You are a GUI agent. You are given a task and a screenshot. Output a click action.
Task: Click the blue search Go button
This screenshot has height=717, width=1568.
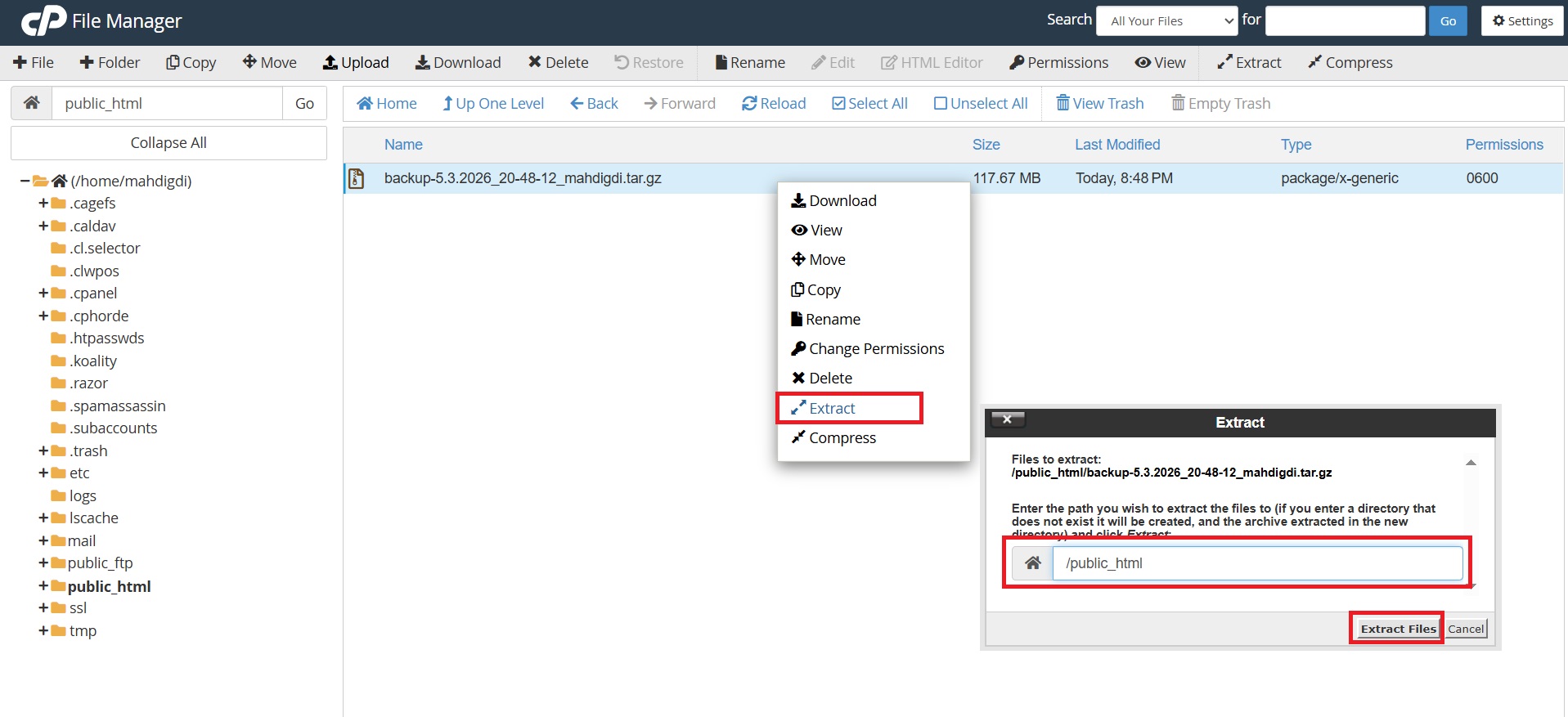tap(1448, 21)
